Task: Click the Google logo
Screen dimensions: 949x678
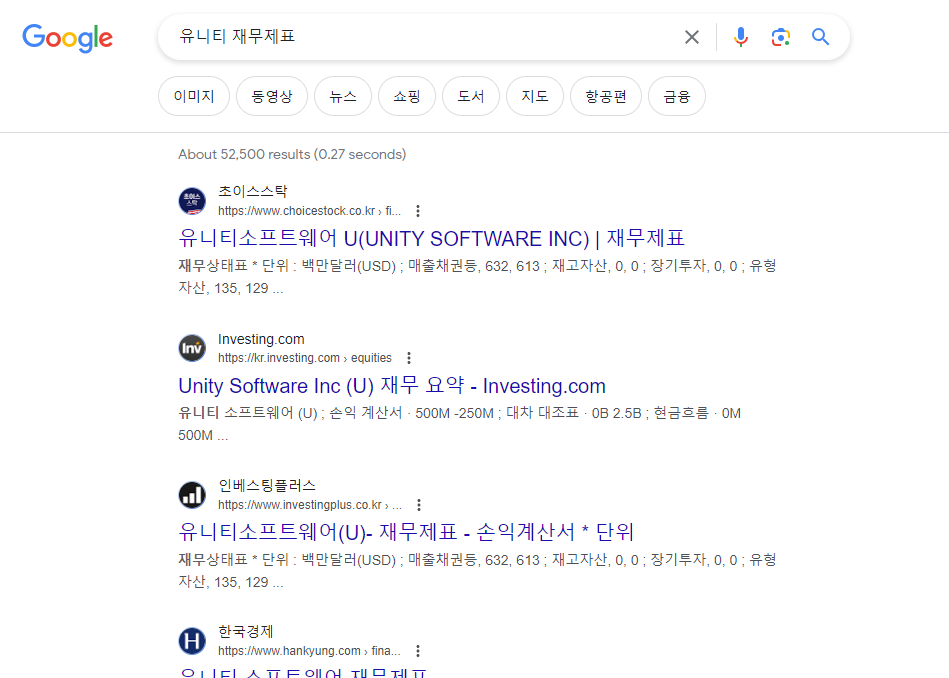Action: point(67,38)
